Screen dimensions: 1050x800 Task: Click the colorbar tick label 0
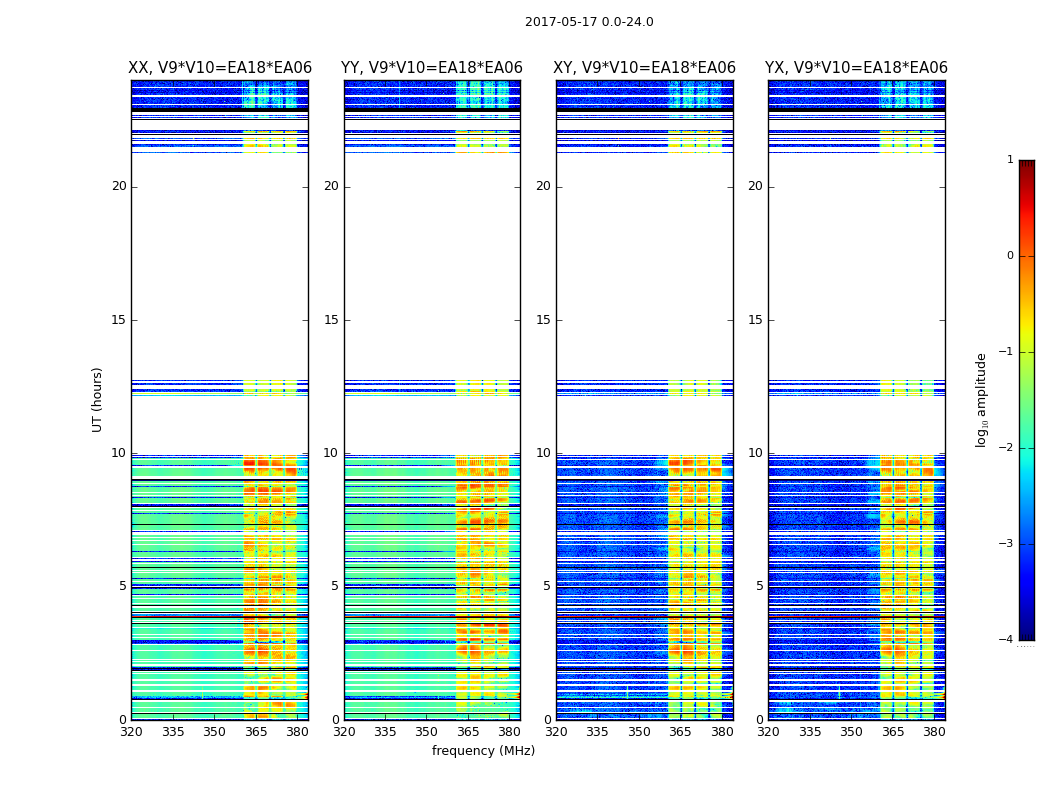coord(1010,256)
